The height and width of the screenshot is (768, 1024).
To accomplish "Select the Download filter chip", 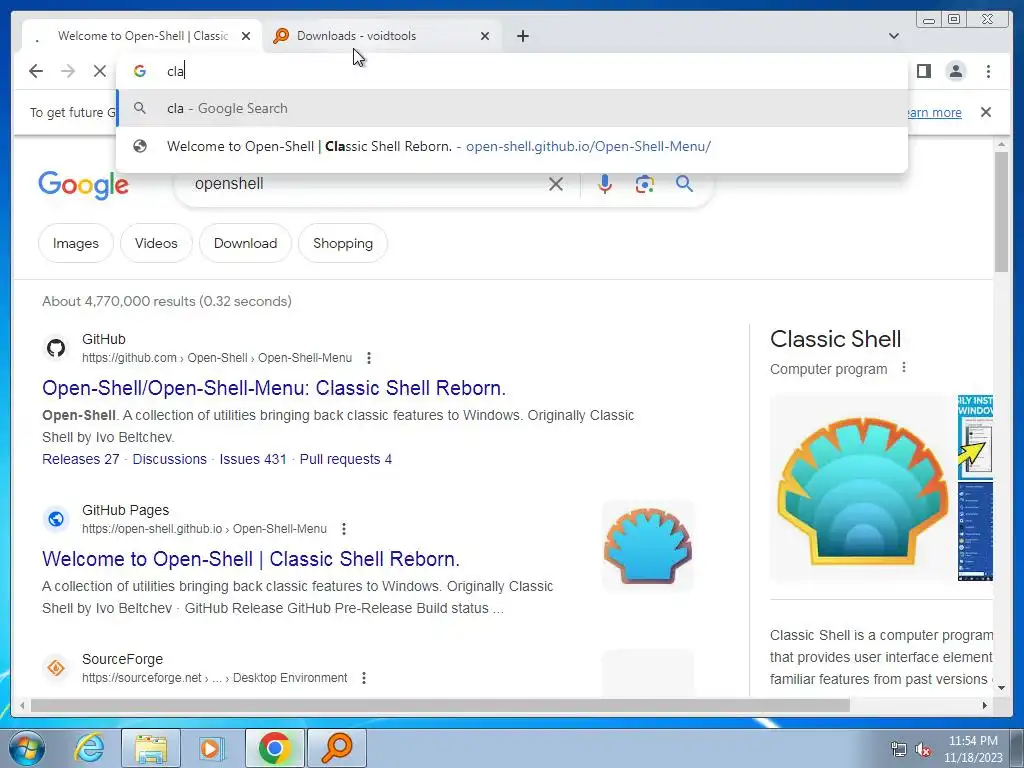I will [x=246, y=243].
